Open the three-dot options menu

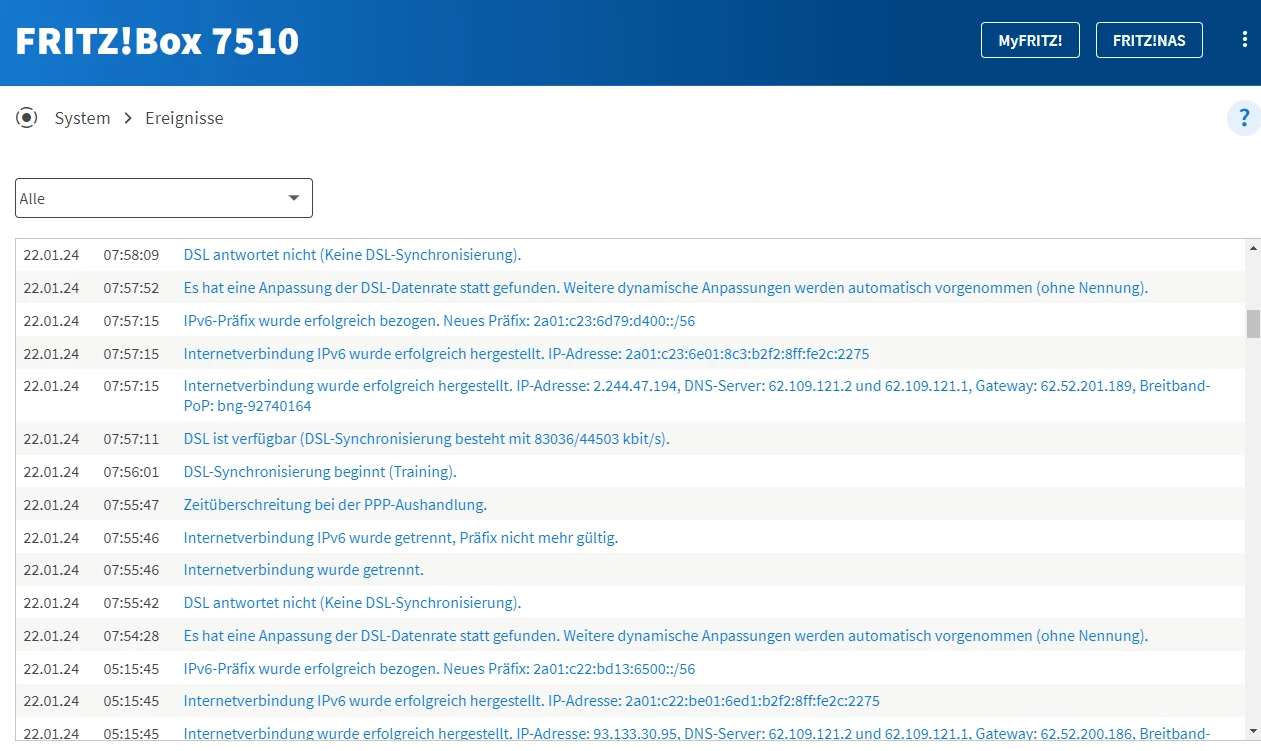click(x=1244, y=40)
